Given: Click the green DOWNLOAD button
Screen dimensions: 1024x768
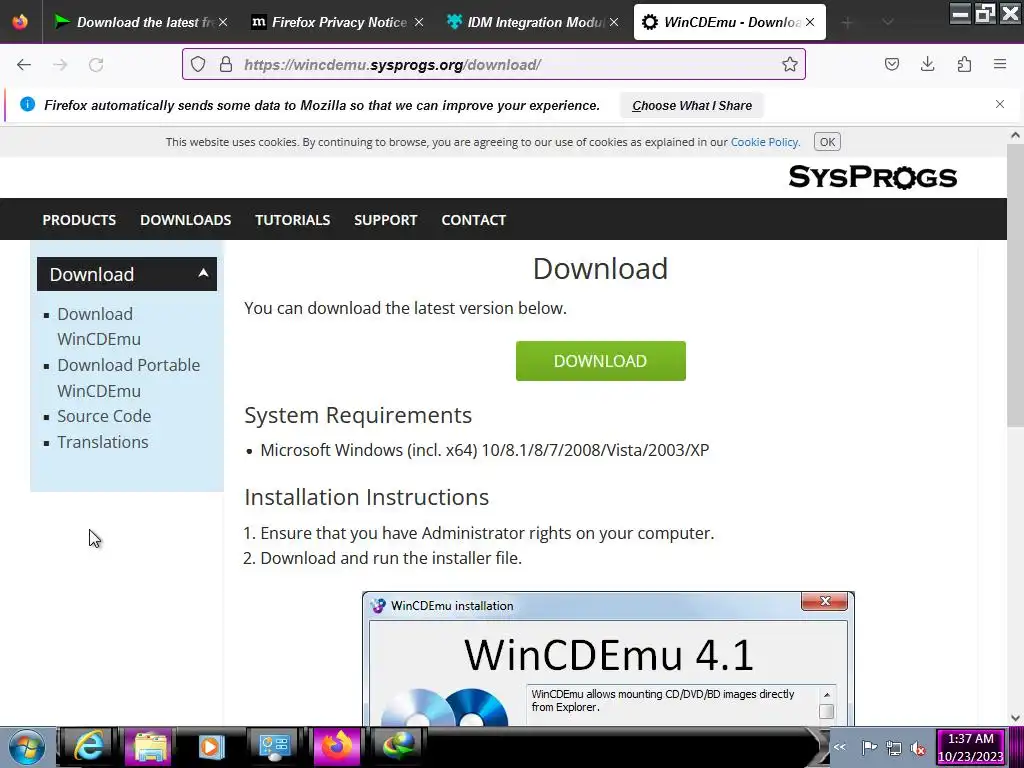Looking at the screenshot, I should coord(600,360).
